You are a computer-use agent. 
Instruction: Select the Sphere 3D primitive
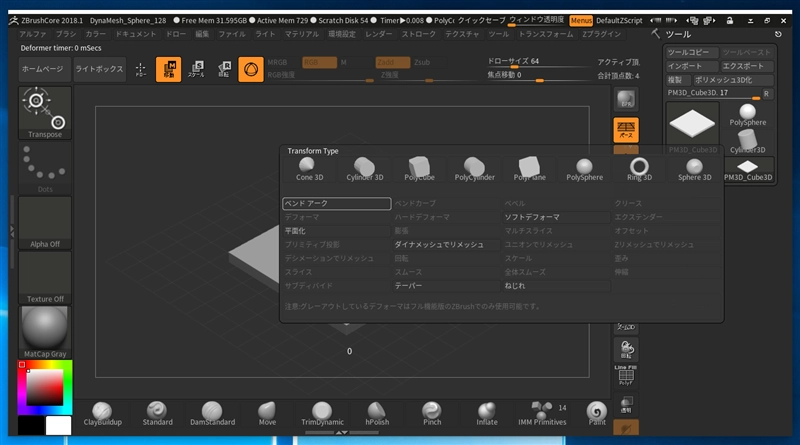pyautogui.click(x=694, y=169)
